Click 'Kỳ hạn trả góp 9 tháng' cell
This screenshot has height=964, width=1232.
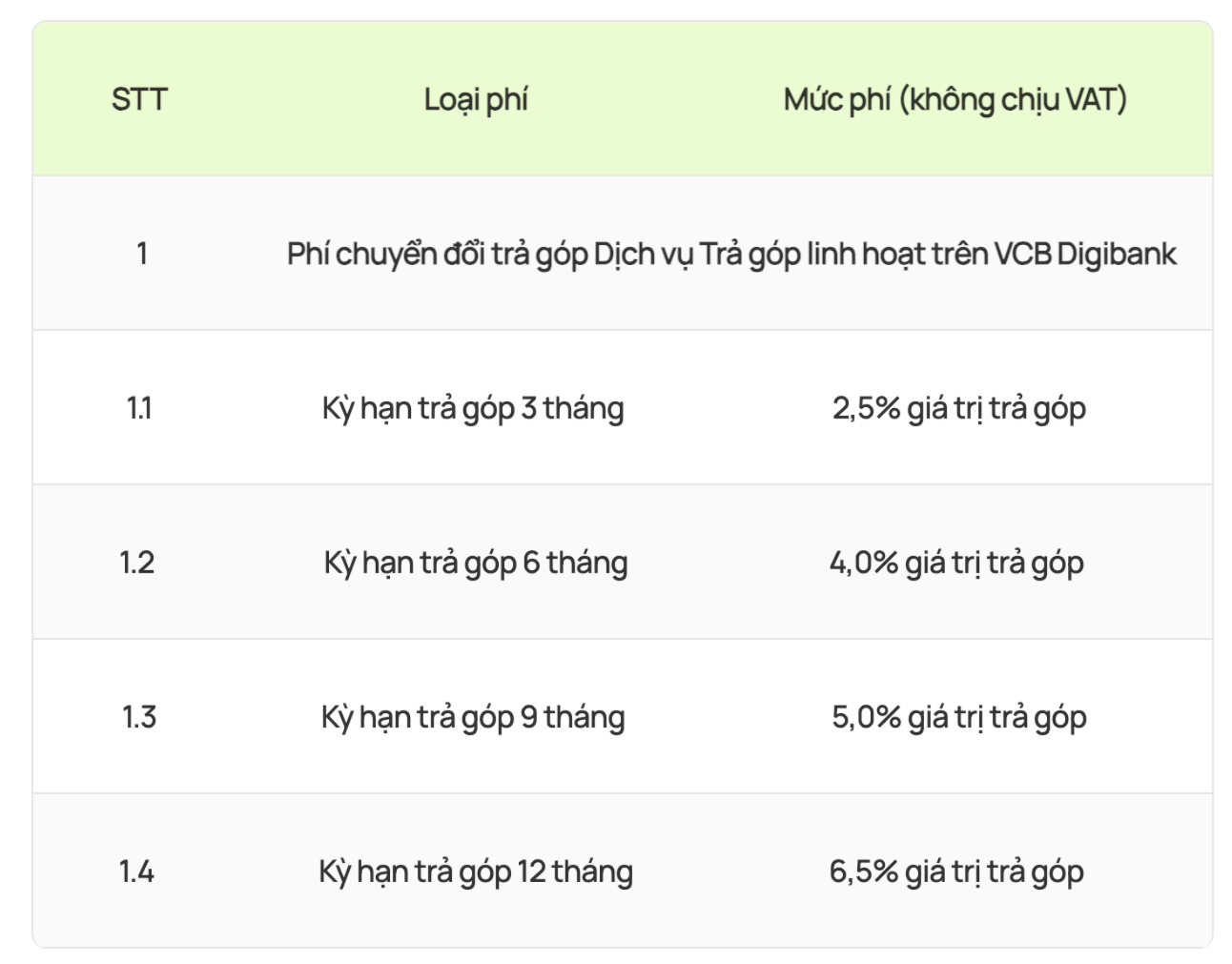click(x=473, y=717)
